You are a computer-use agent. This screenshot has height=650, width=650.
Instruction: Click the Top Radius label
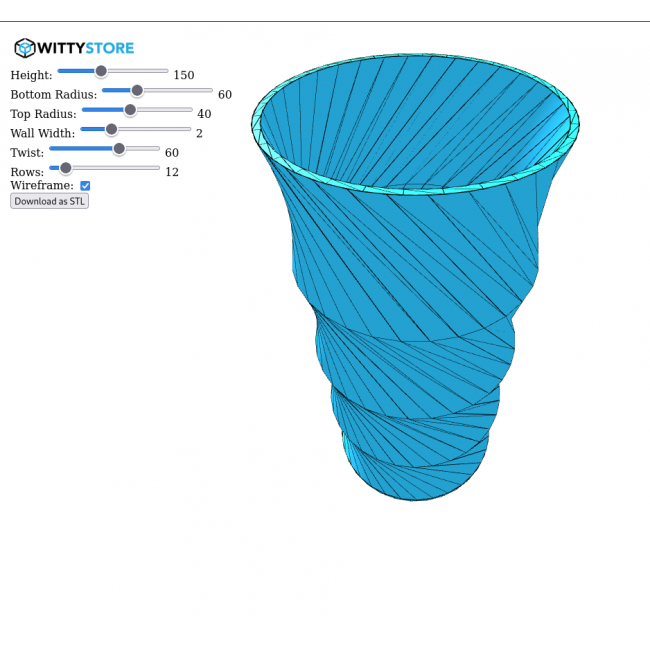coord(44,114)
